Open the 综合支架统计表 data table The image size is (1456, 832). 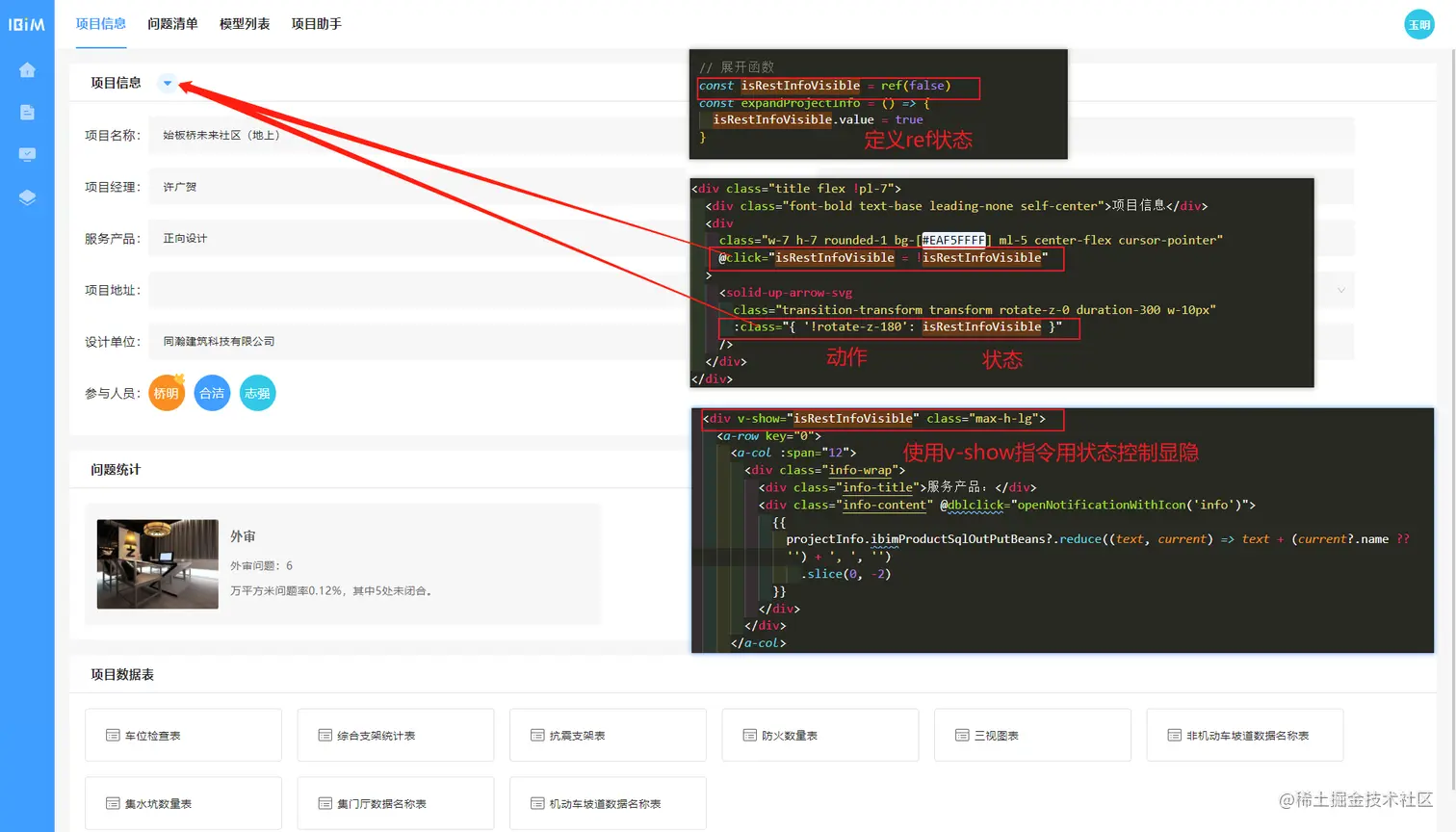(x=396, y=736)
